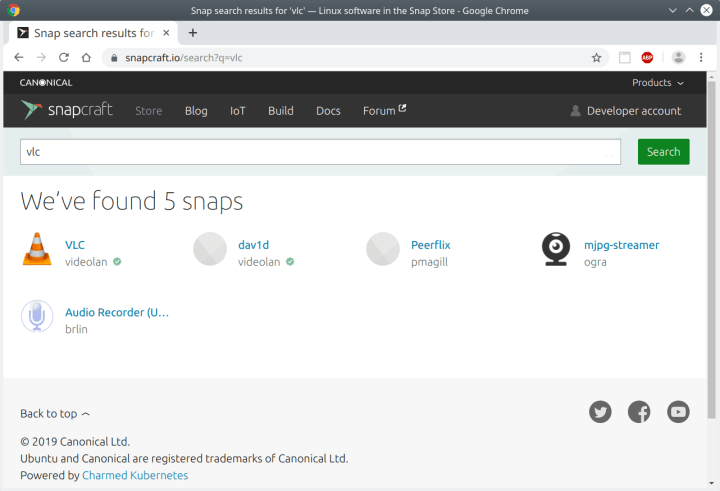Open the Build nav item
The image size is (720, 491).
[281, 111]
